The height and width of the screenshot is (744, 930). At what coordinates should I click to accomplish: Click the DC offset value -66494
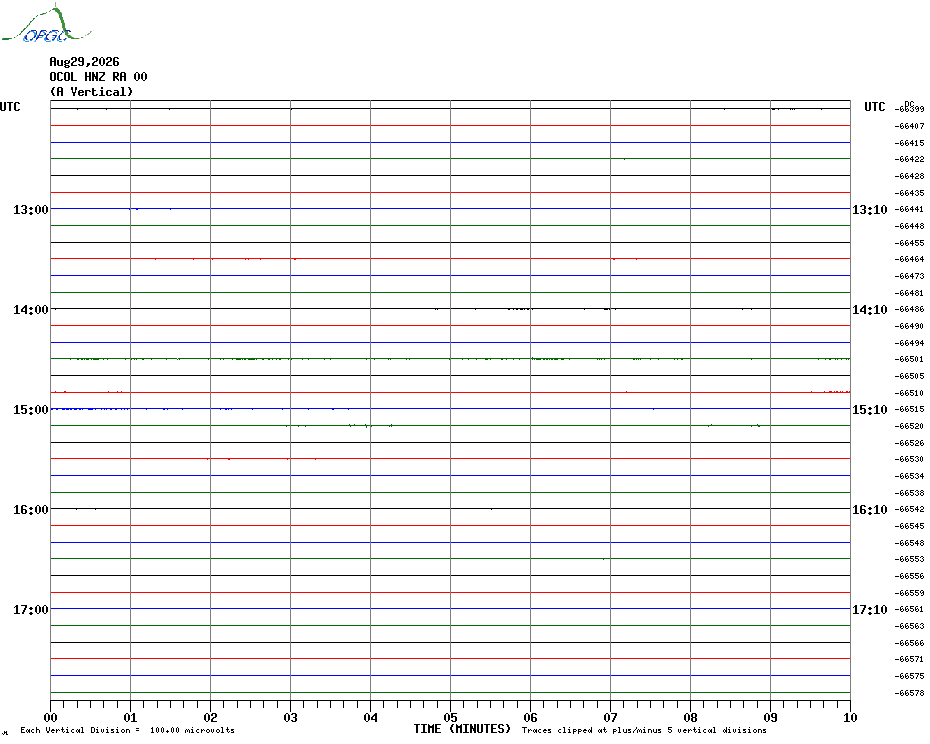coord(909,343)
